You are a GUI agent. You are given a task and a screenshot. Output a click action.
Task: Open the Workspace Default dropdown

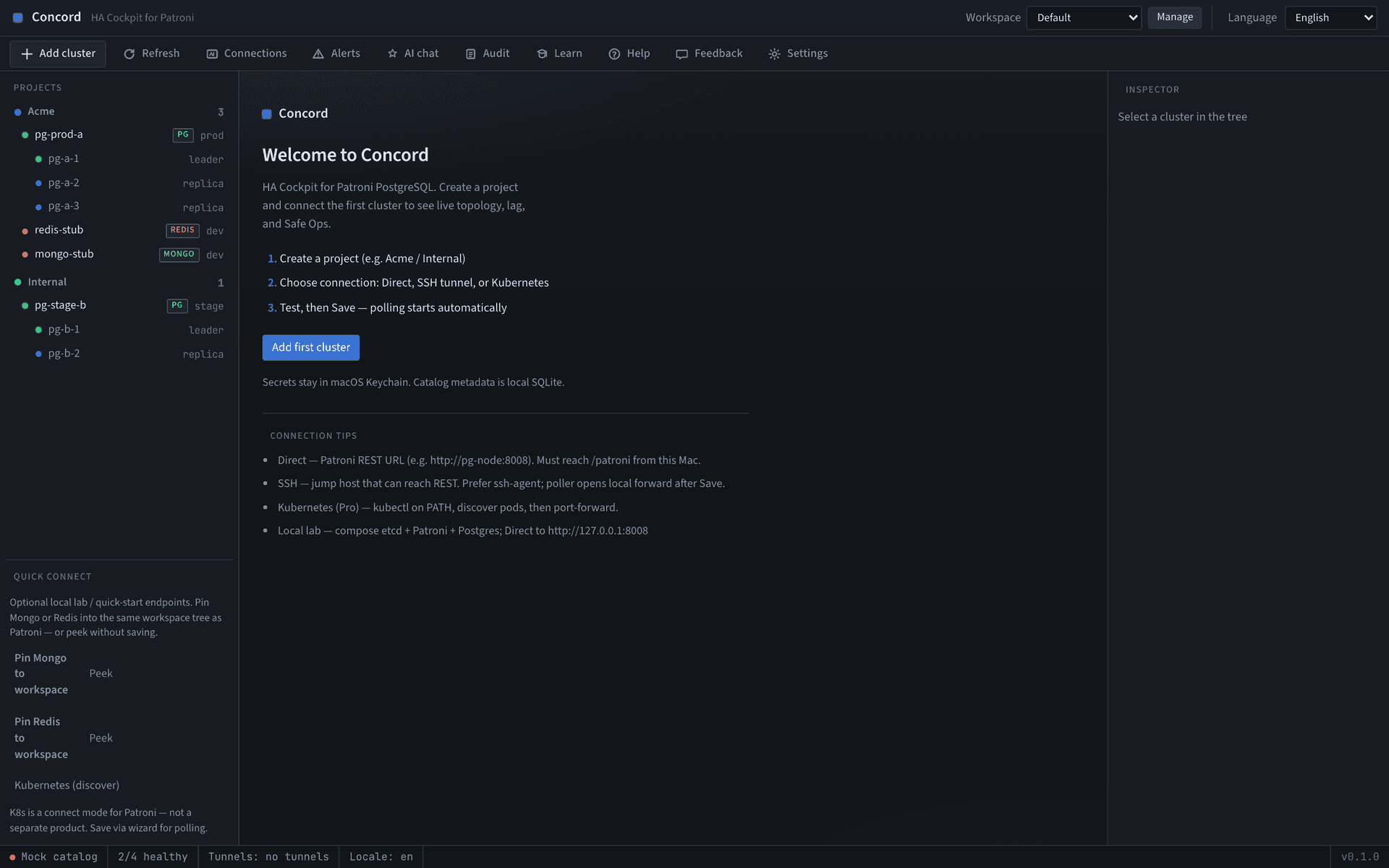coord(1084,18)
